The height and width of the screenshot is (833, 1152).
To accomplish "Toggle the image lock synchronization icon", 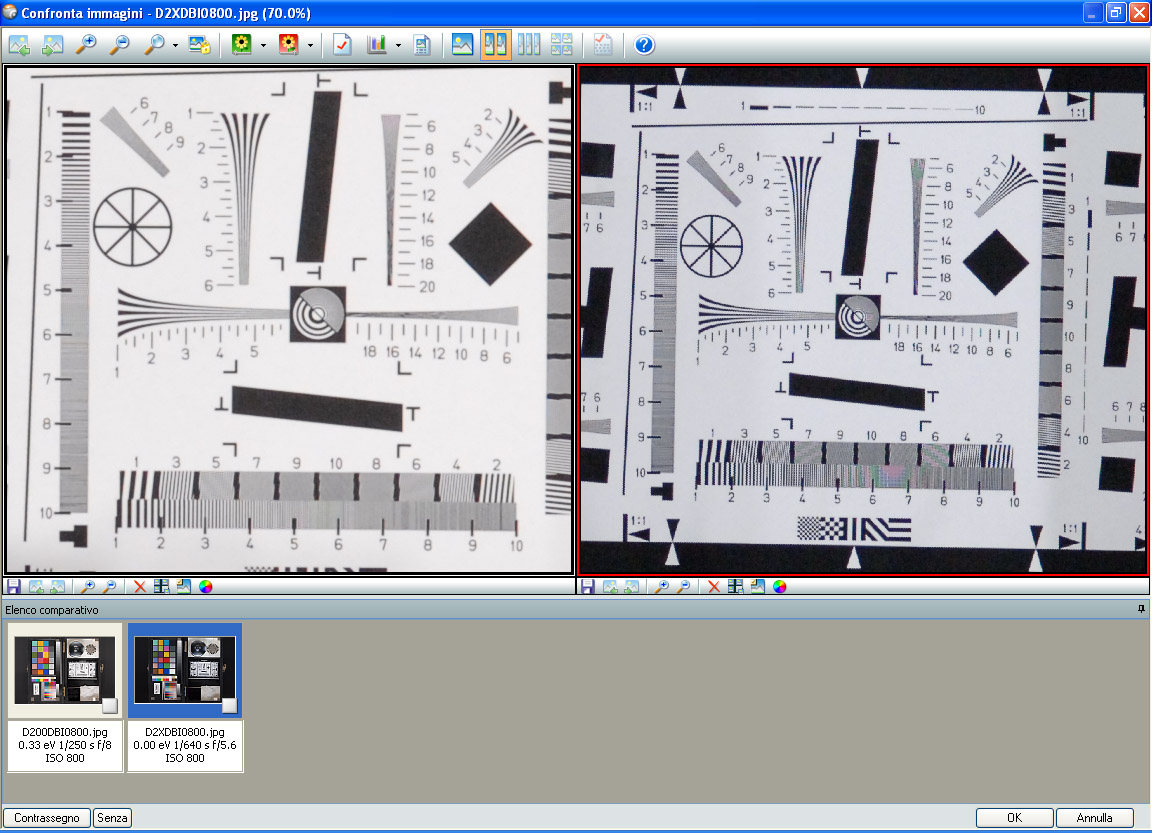I will 200,45.
